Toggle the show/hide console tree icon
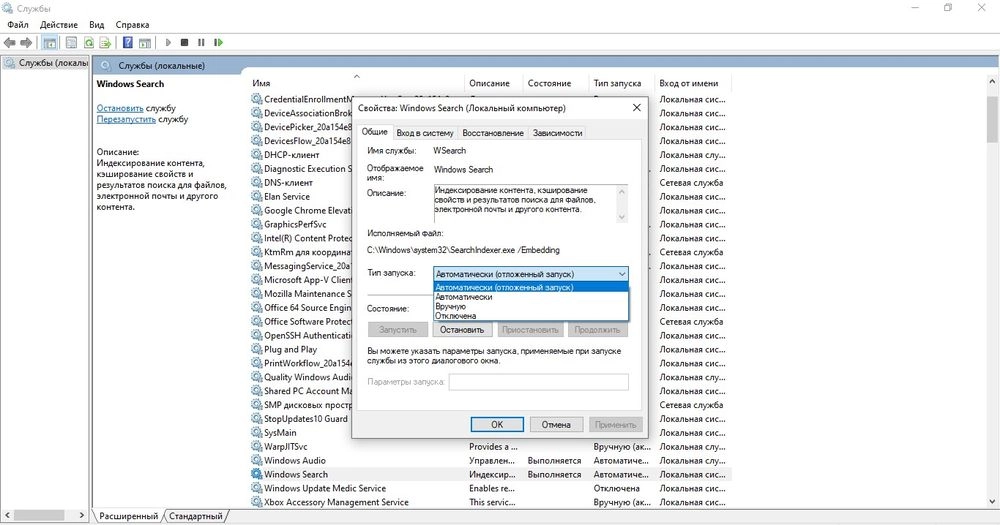The image size is (1000, 525). [x=50, y=43]
